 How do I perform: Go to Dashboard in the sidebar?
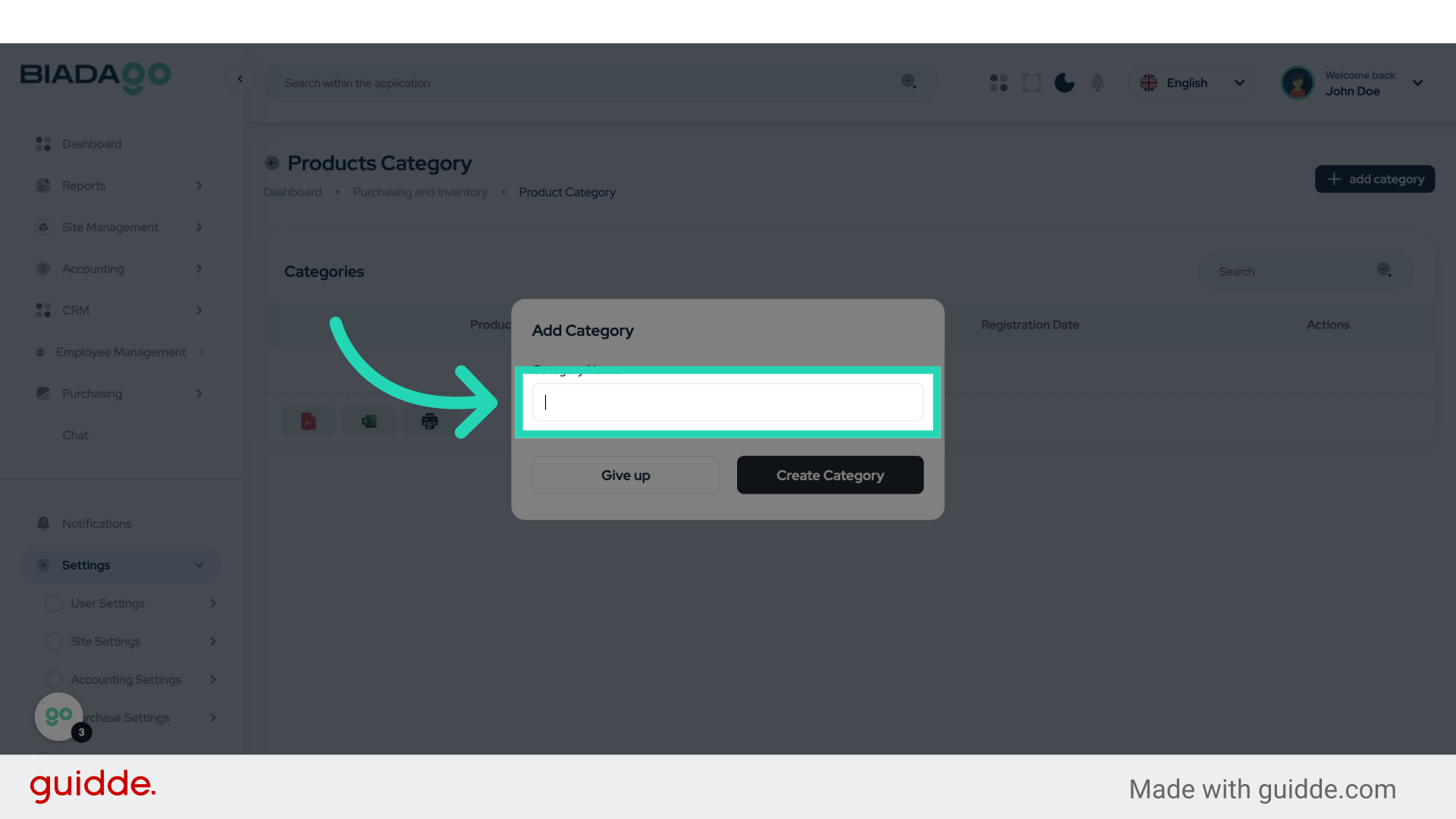point(92,143)
